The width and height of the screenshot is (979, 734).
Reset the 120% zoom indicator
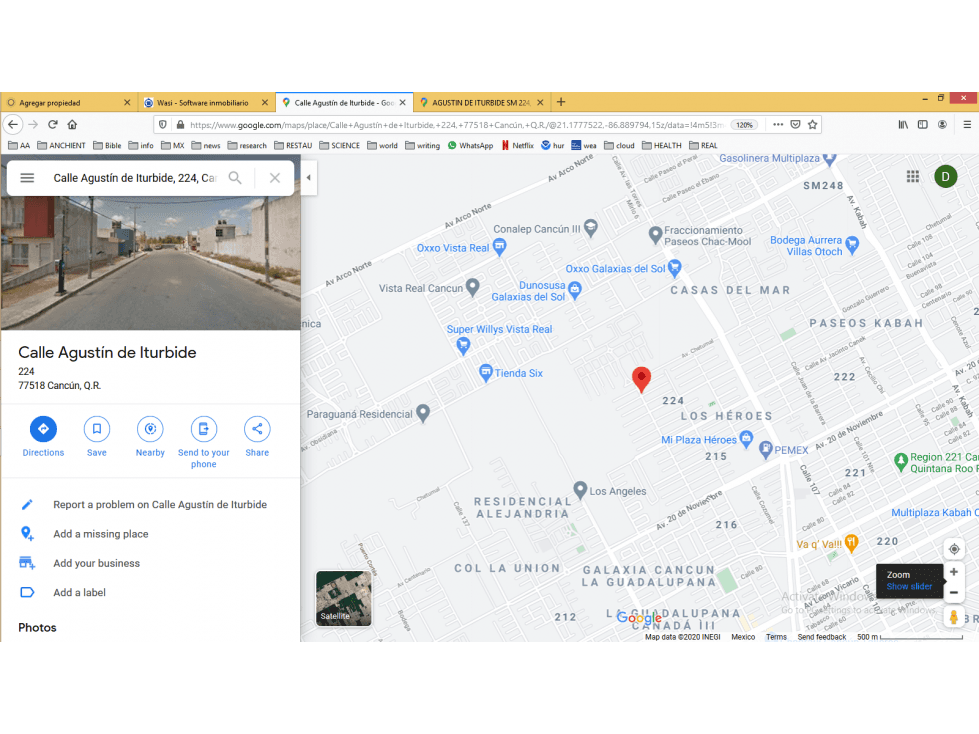744,125
